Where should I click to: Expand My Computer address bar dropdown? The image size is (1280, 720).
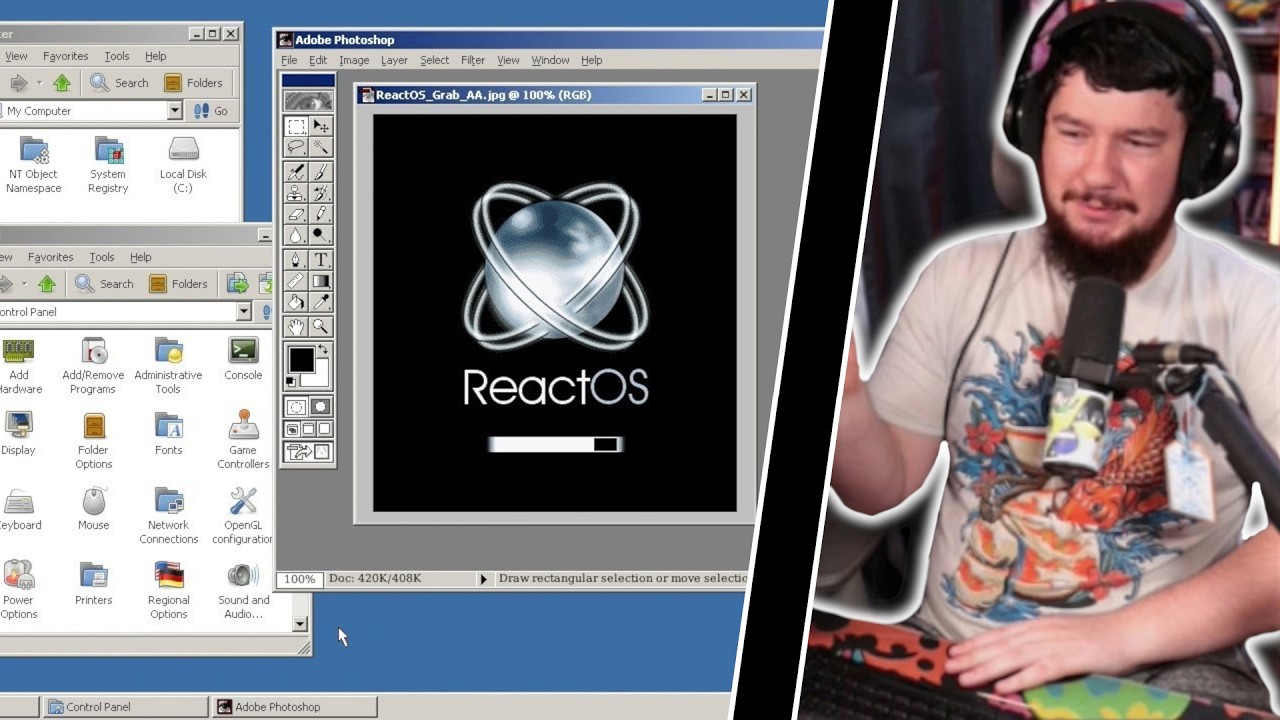tap(175, 111)
